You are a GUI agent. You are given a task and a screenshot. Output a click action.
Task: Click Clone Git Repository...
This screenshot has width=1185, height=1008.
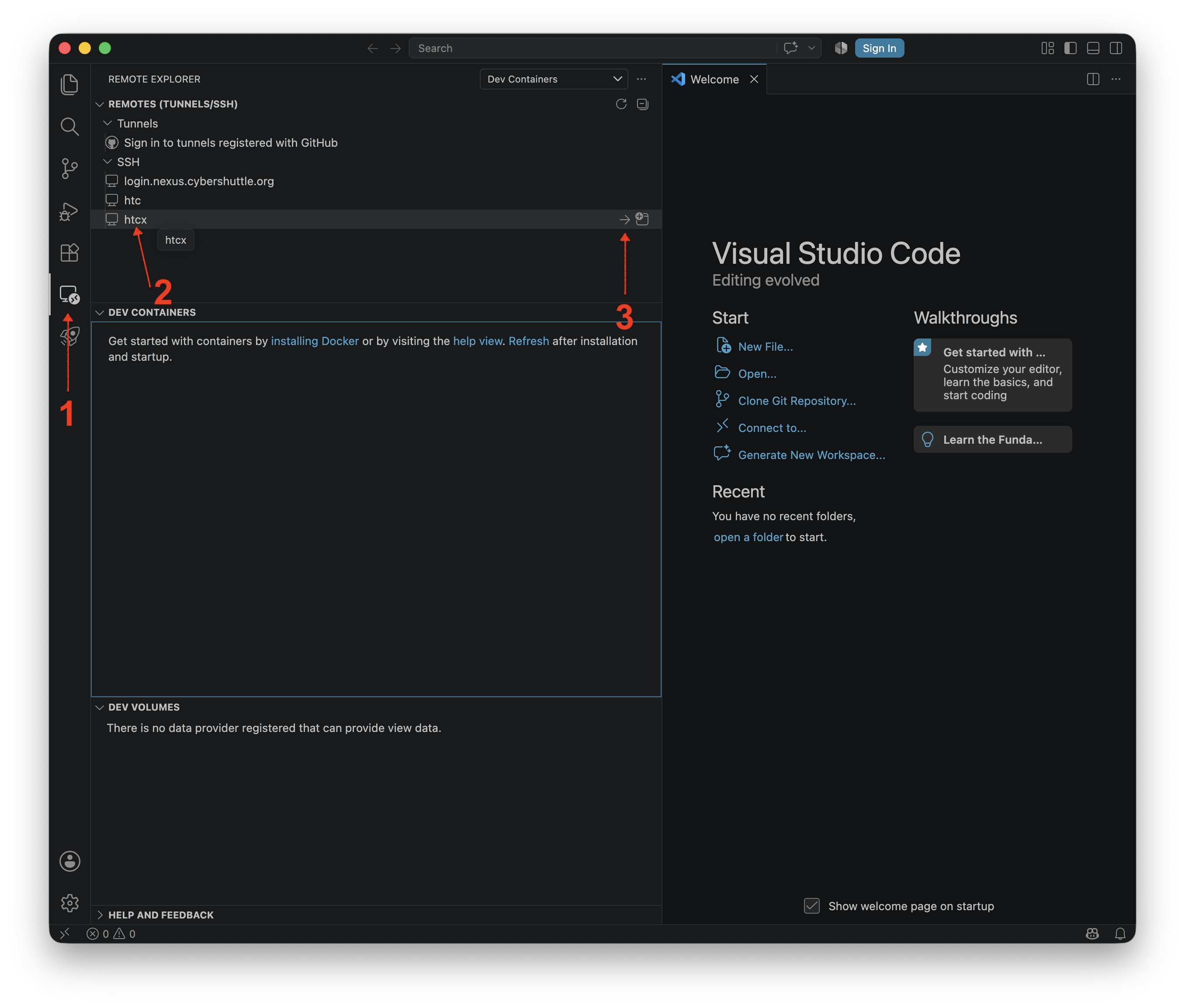point(797,401)
